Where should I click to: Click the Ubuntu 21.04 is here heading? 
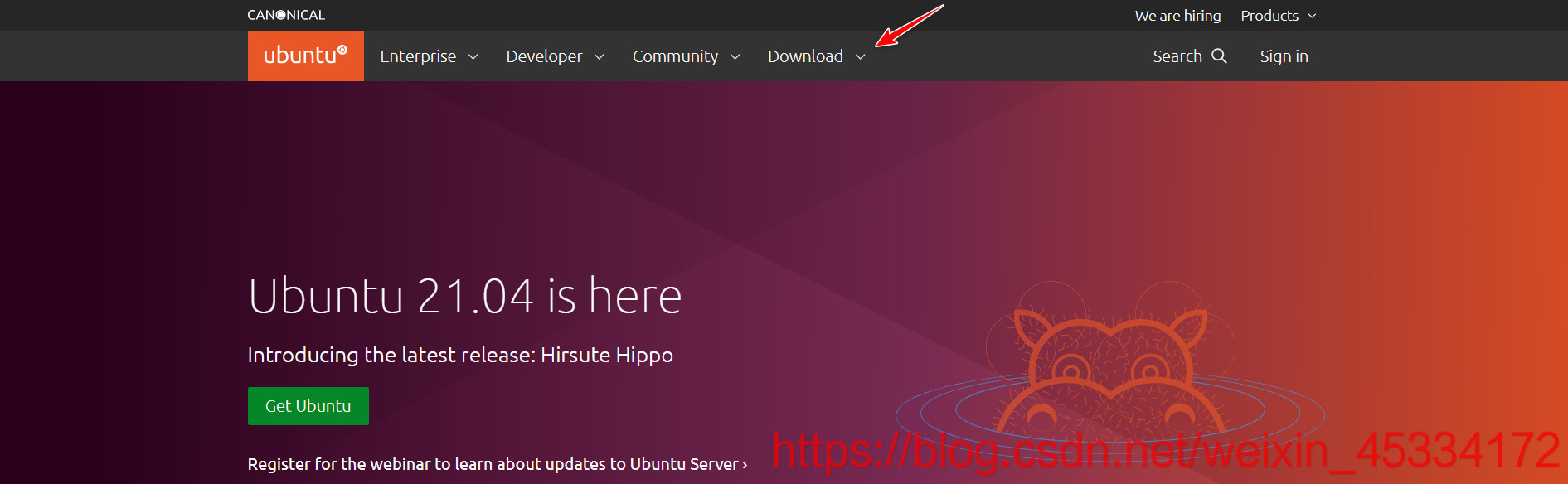[465, 296]
